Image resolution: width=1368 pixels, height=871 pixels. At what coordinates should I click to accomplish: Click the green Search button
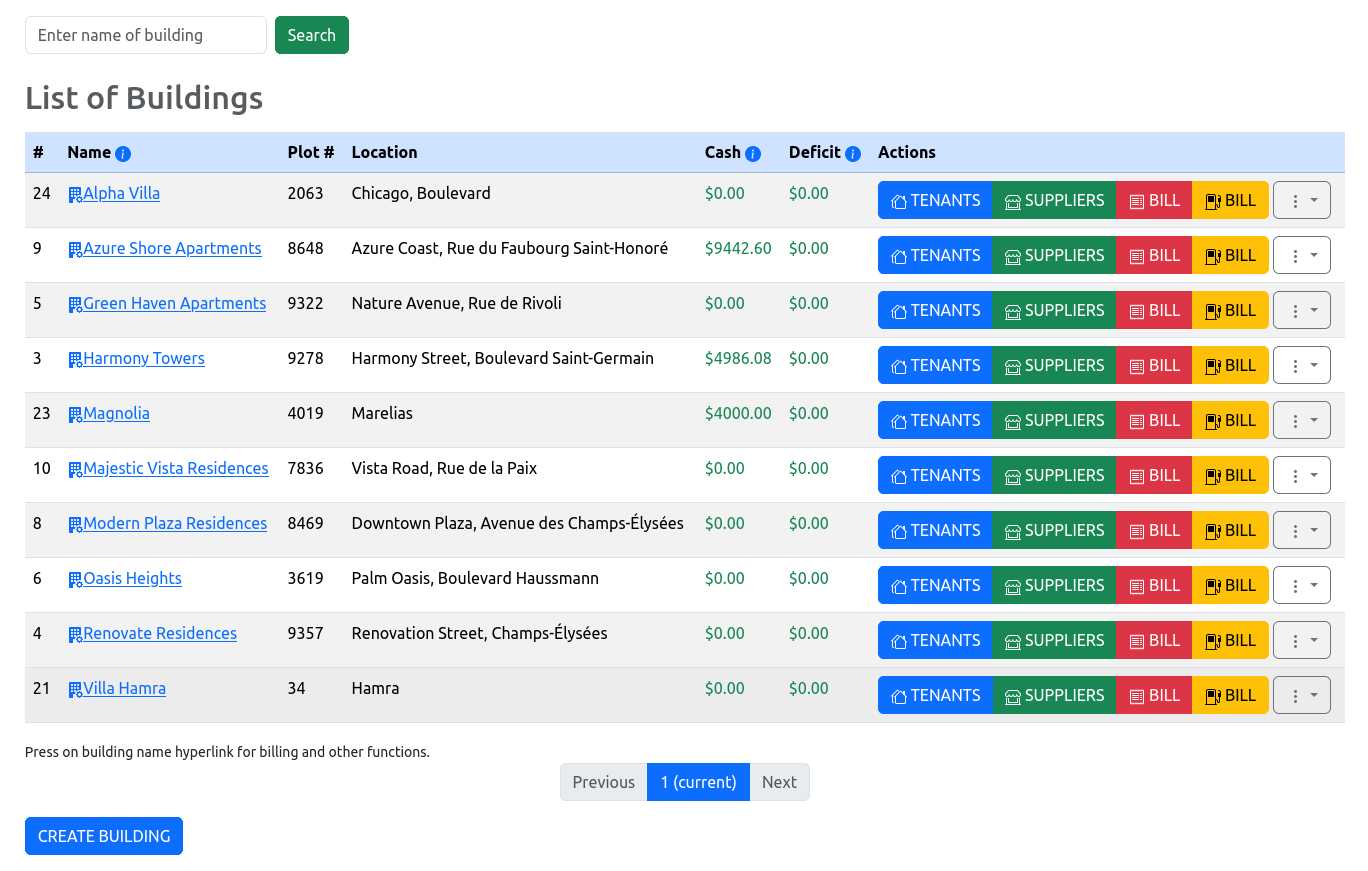312,35
